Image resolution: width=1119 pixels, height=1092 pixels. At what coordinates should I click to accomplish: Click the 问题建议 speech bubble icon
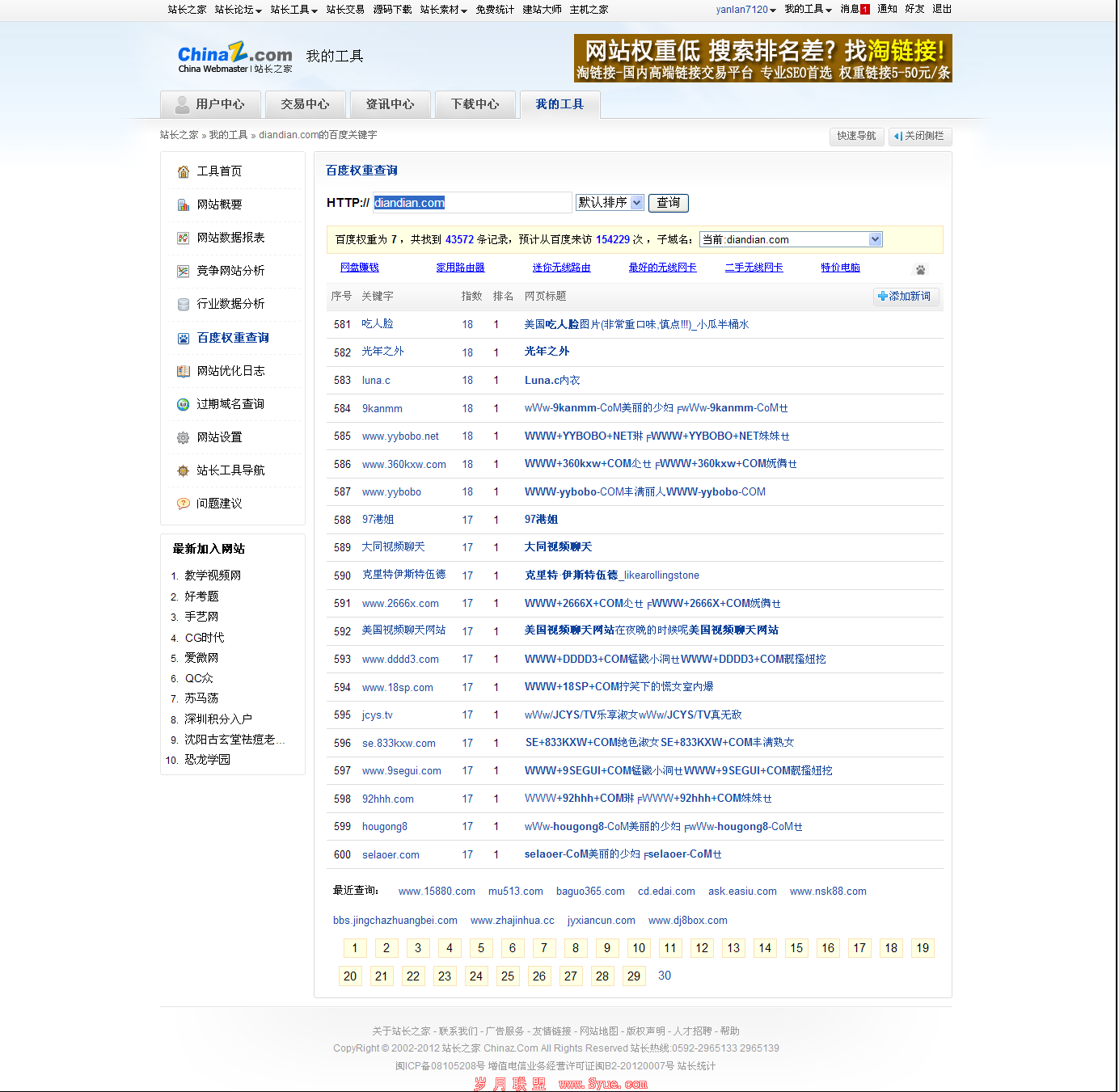point(184,504)
